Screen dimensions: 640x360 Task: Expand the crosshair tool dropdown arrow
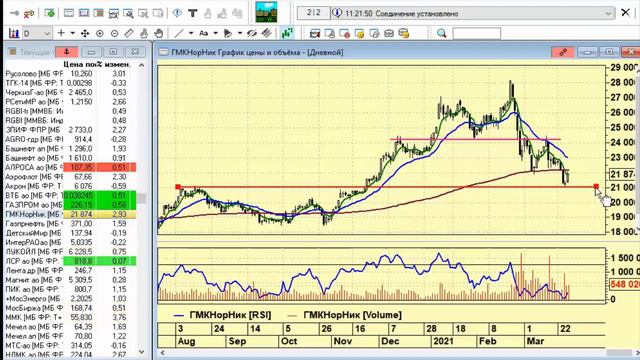pos(72,33)
